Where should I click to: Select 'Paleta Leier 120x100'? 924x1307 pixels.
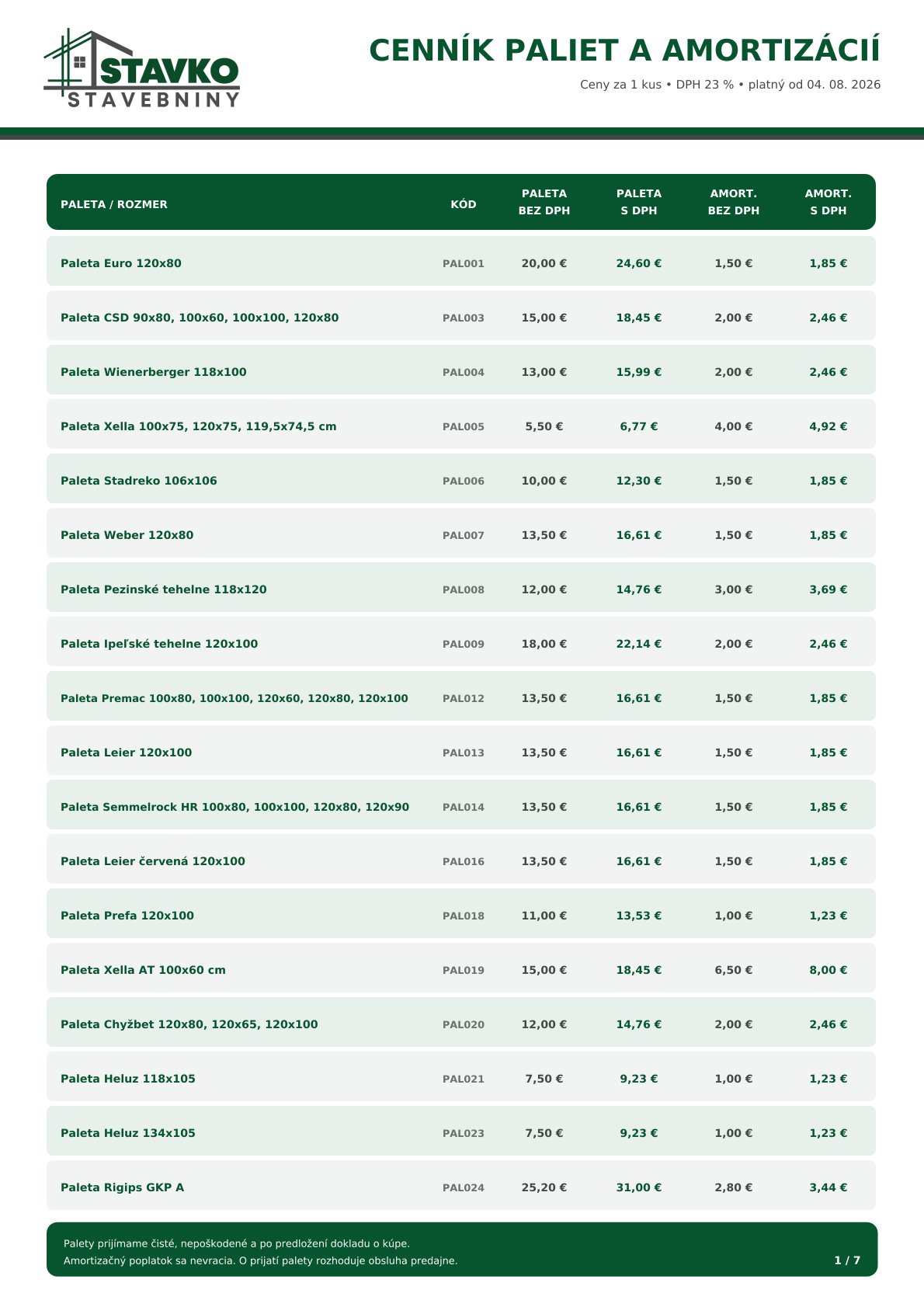tap(127, 753)
